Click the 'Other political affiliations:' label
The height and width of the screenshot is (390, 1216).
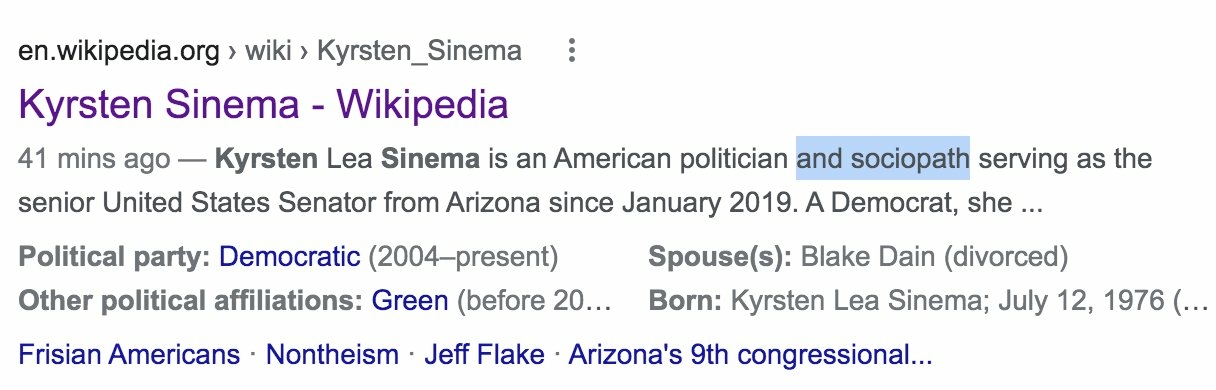(x=191, y=300)
